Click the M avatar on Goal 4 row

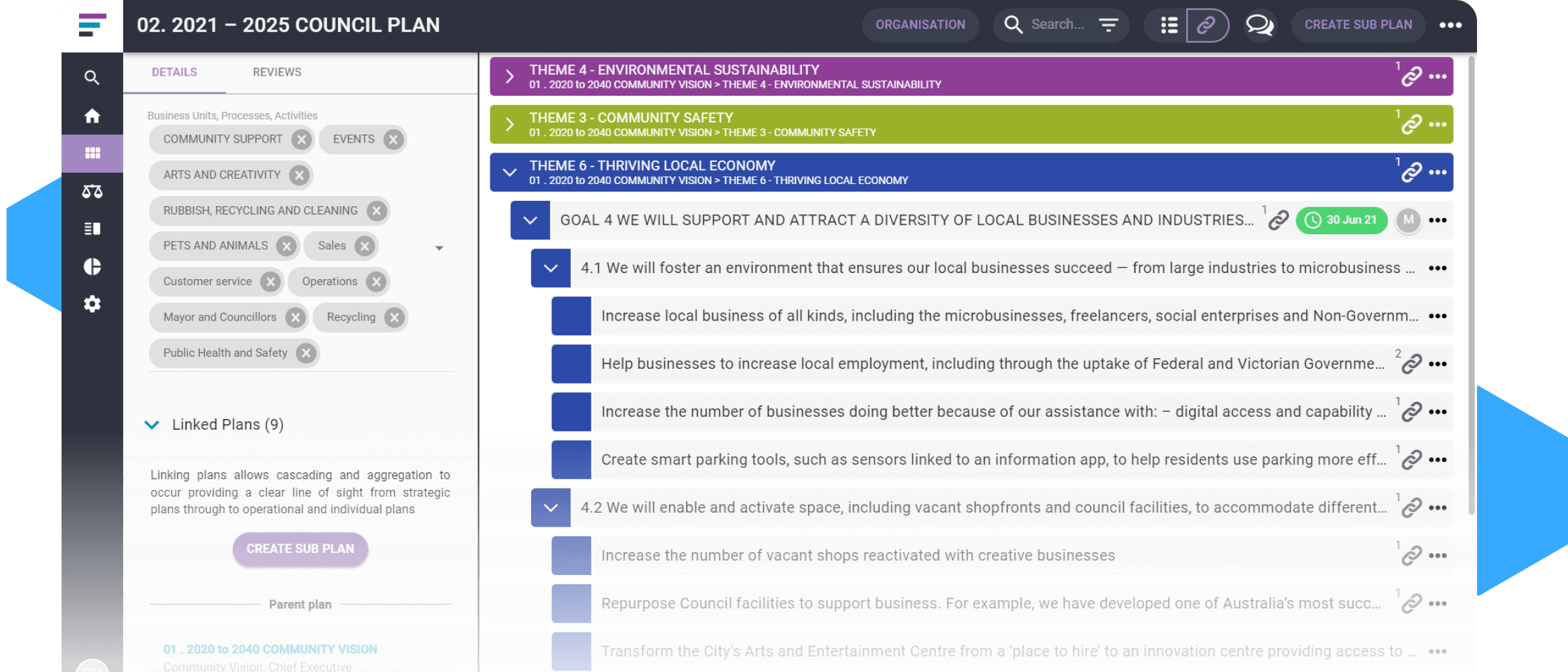[x=1408, y=220]
